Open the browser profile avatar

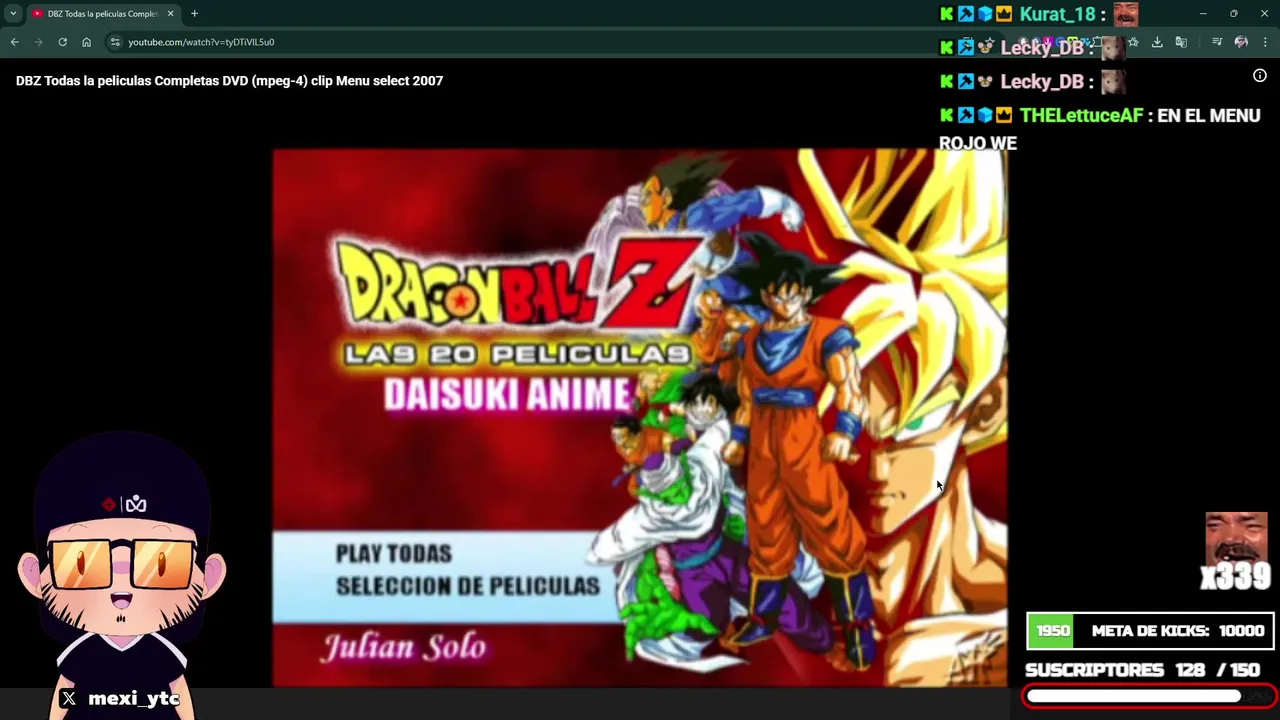coord(1241,42)
